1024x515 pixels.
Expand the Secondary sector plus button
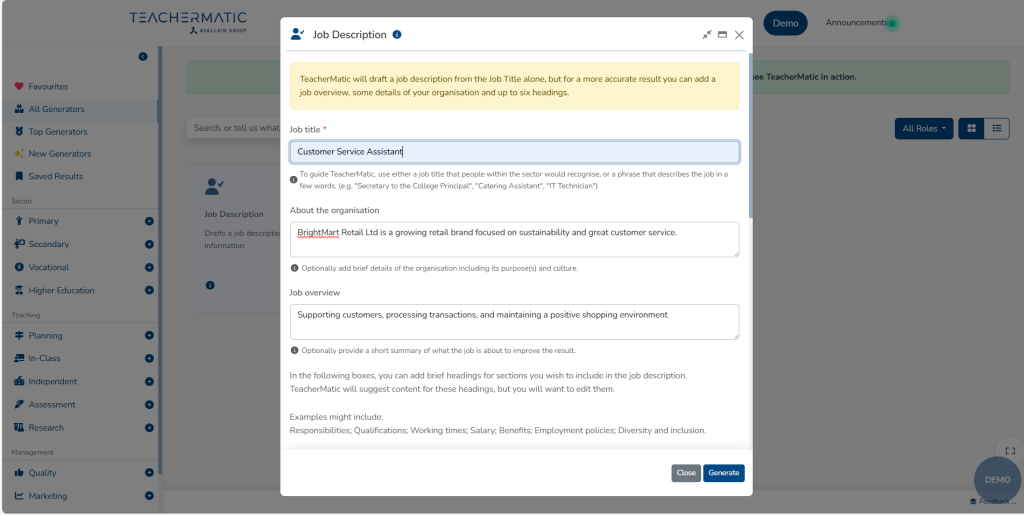(149, 244)
